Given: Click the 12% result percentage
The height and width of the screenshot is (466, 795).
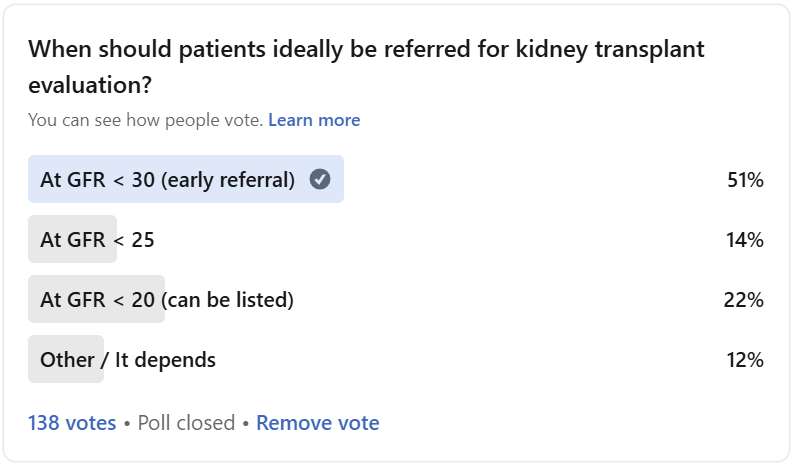Looking at the screenshot, I should [x=745, y=359].
